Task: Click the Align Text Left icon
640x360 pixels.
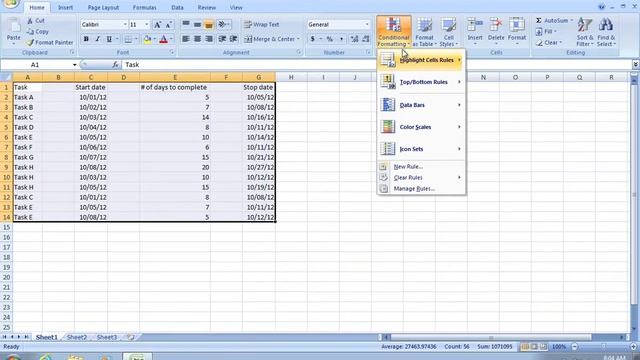Action: [x=186, y=39]
